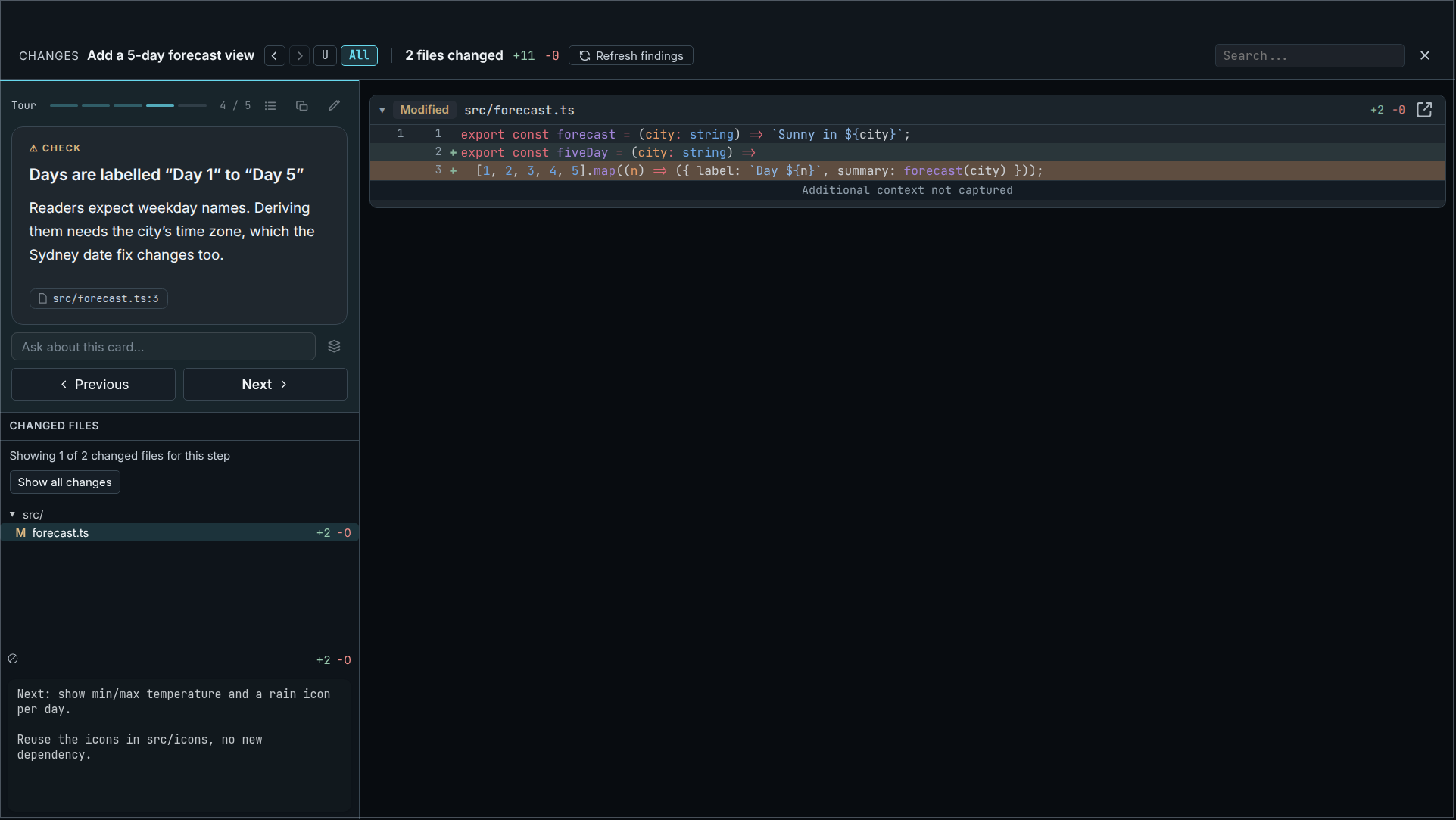Click 'Additional context not captured' row
Viewport: 1456px width, 820px height.
pyautogui.click(x=907, y=190)
